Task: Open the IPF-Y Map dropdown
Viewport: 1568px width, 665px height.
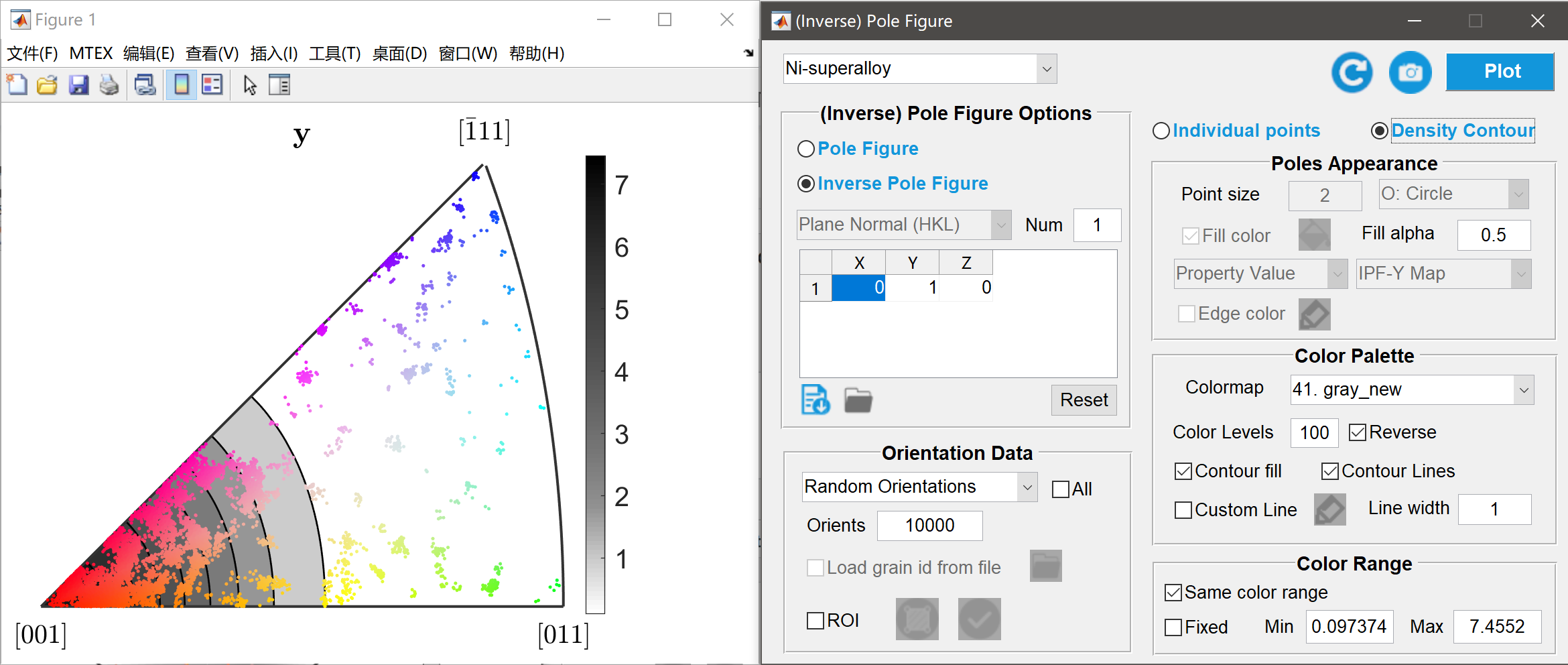Action: point(1444,274)
